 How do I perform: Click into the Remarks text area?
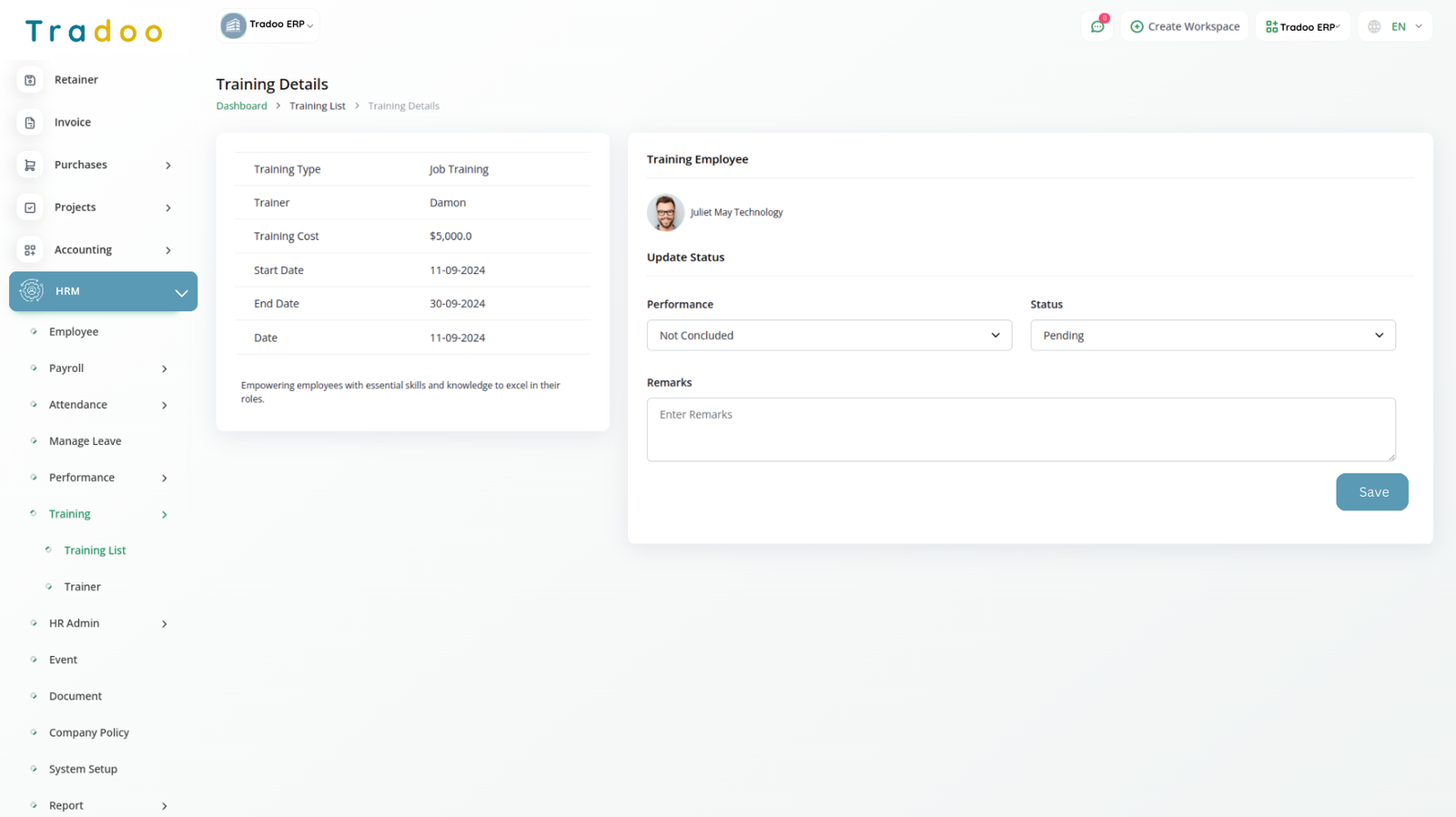pyautogui.click(x=1020, y=429)
